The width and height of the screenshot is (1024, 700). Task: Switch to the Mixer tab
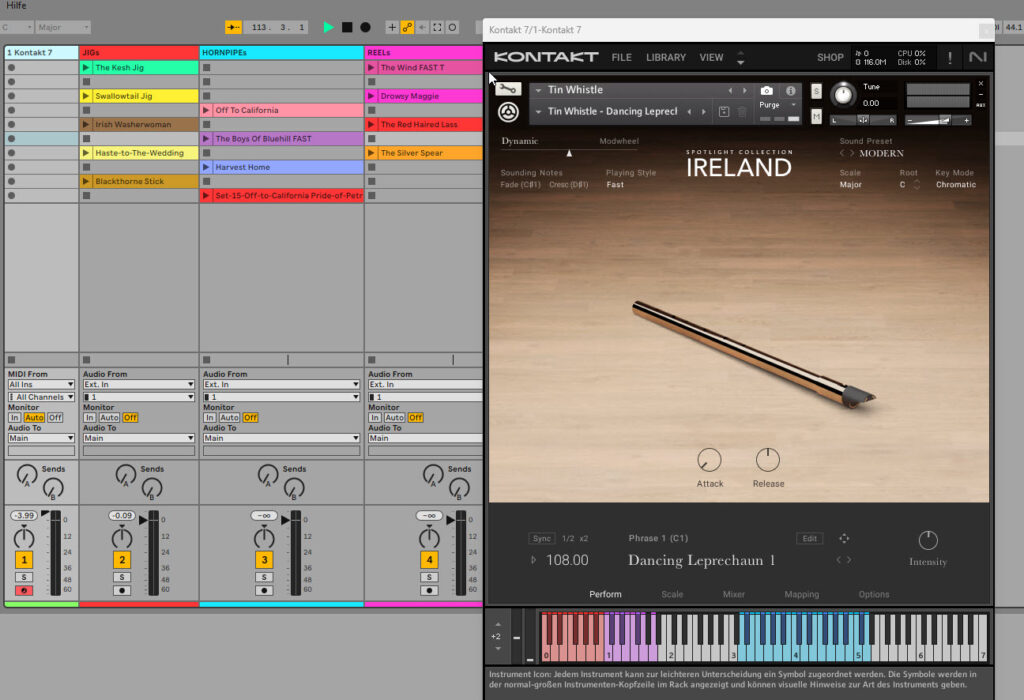[x=733, y=594]
